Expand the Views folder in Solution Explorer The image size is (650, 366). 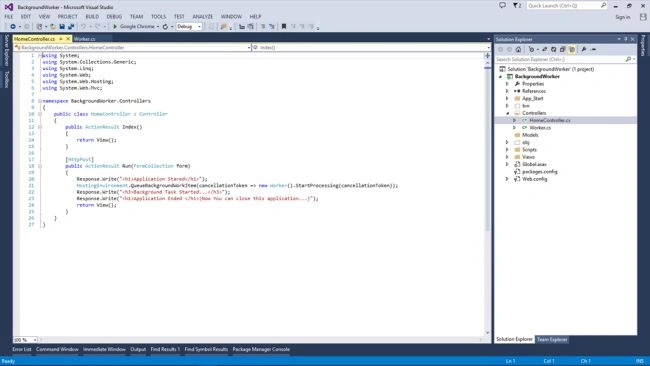[x=507, y=157]
